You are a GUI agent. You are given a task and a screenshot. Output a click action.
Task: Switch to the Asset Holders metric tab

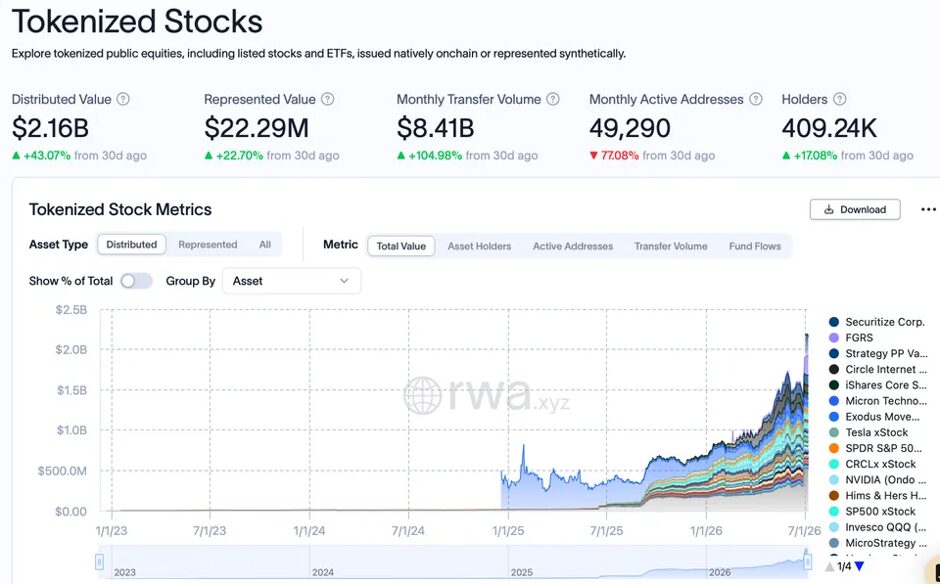click(480, 246)
